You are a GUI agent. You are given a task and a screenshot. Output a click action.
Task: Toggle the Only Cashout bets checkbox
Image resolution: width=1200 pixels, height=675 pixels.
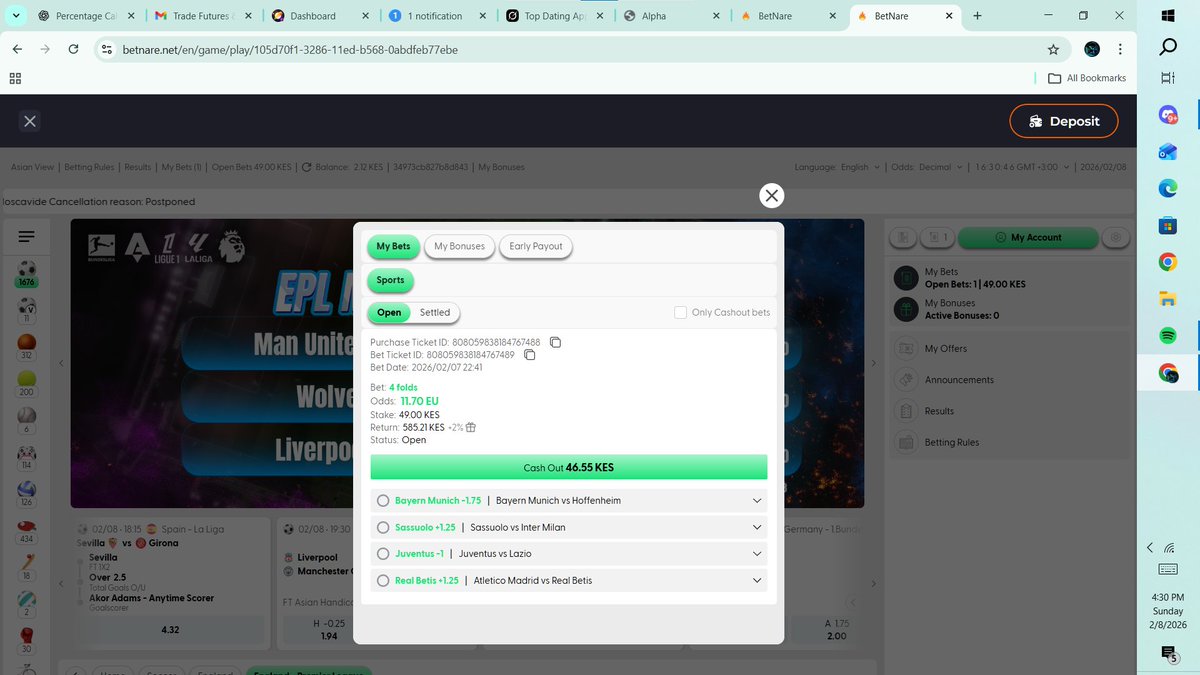(680, 312)
